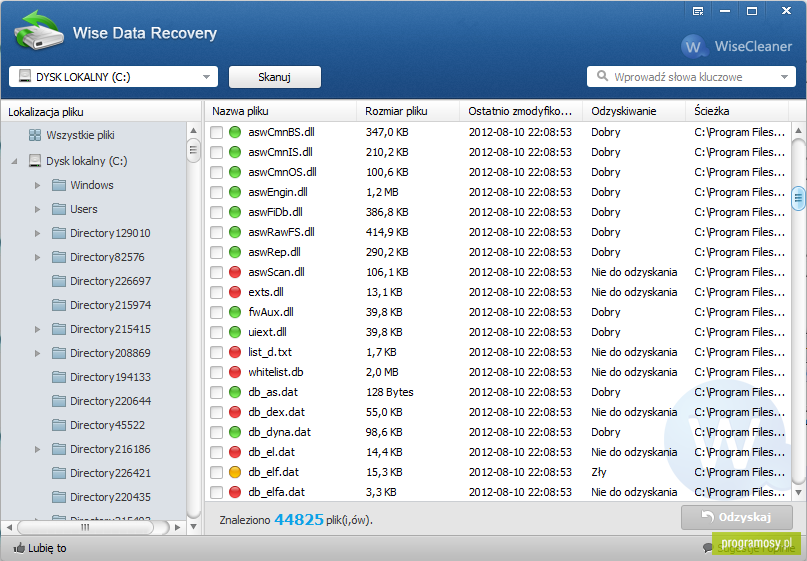Click the tree panel vertical scrollbar thumb
This screenshot has width=807, height=561.
[x=194, y=150]
